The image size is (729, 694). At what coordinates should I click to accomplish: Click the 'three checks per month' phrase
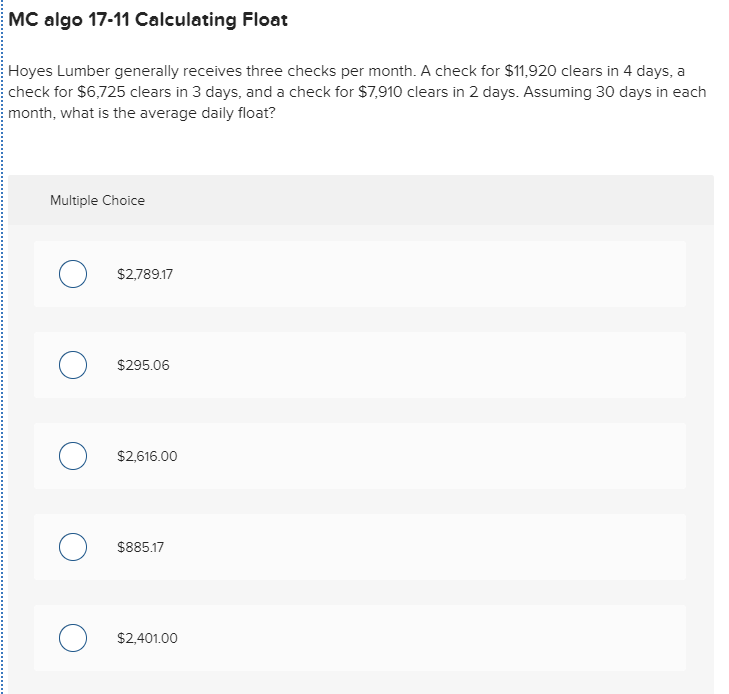pos(329,71)
